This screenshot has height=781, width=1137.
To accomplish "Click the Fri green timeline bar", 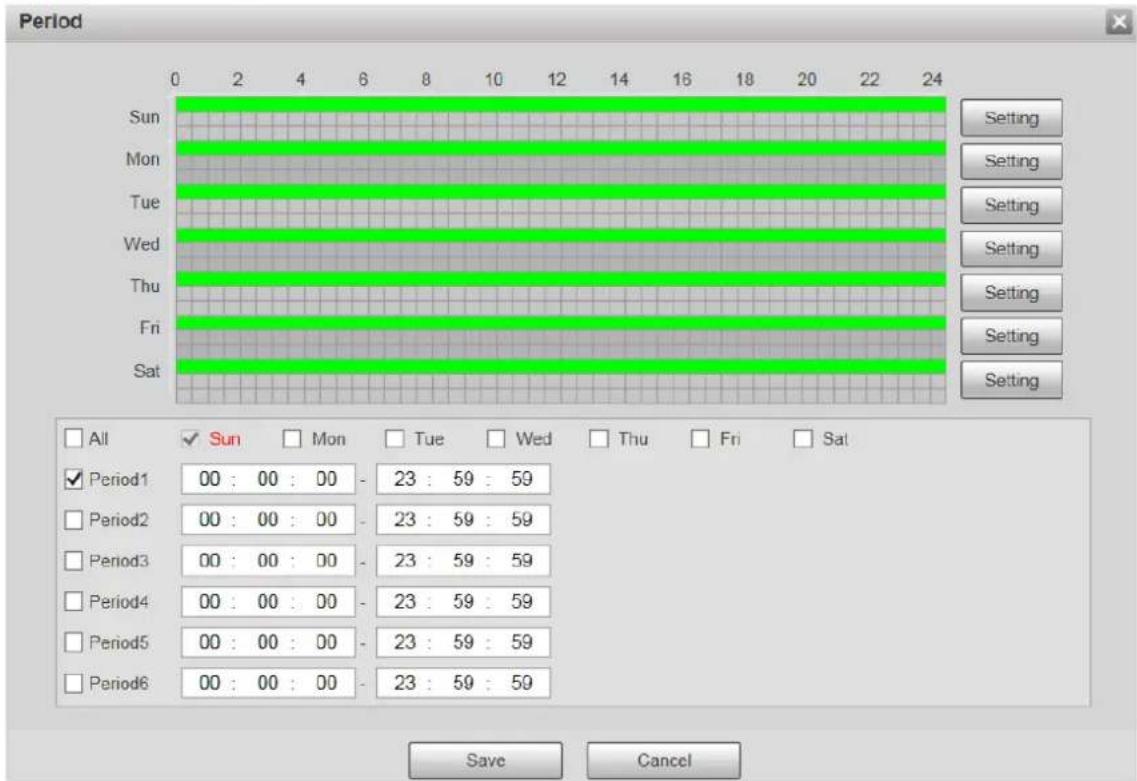I will 561,323.
